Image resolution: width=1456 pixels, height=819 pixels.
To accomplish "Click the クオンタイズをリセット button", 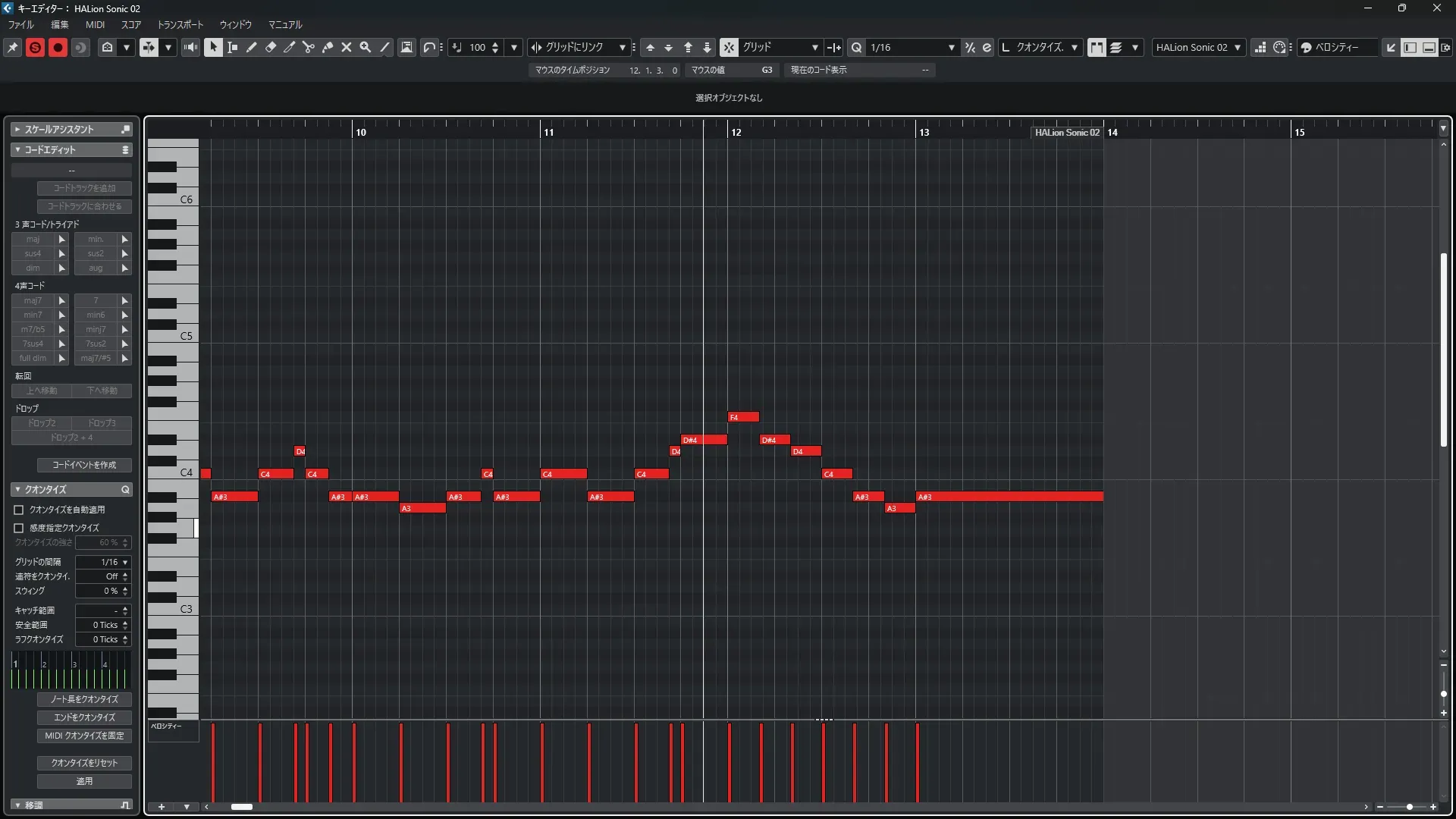I will [84, 763].
